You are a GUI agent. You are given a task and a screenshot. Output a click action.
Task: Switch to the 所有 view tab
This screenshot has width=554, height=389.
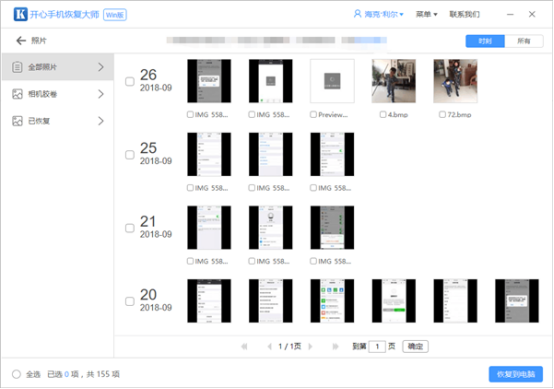[524, 41]
